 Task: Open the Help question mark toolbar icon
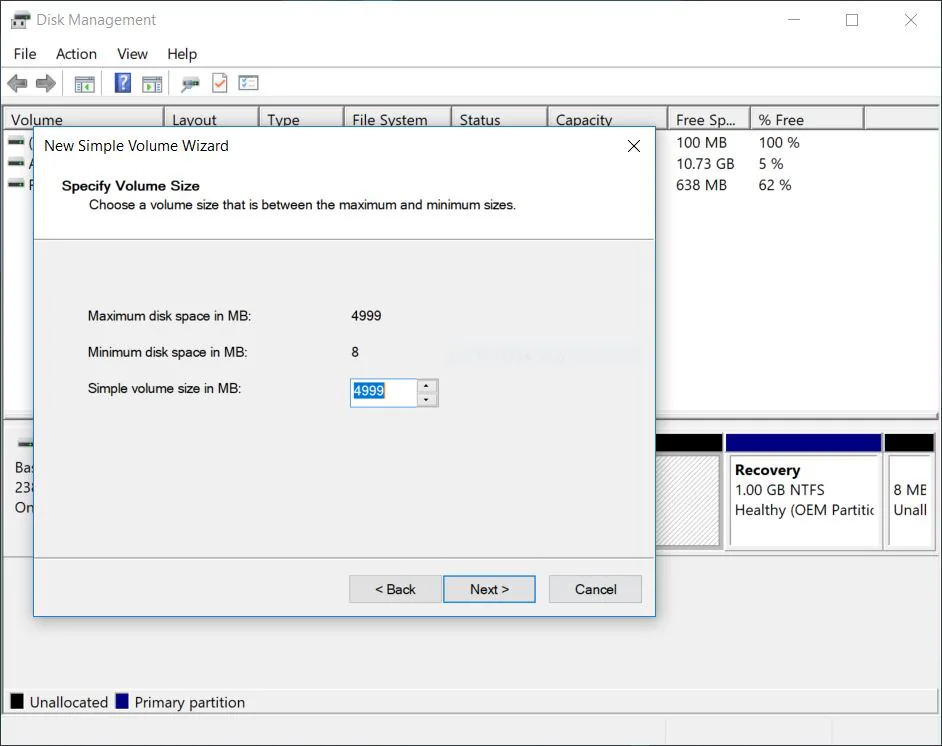point(123,83)
